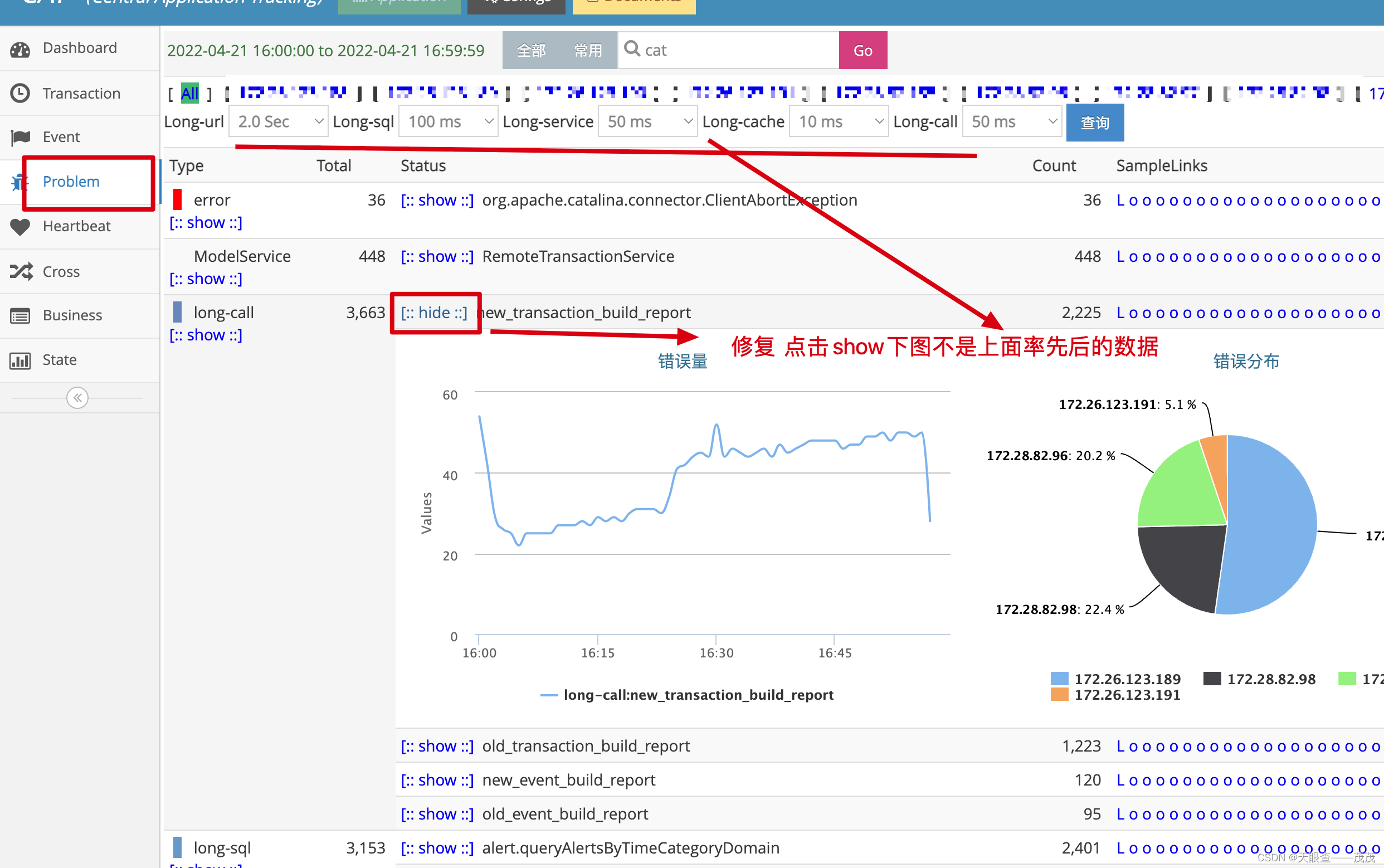Open the Long-sql 100 ms dropdown
This screenshot has width=1384, height=868.
pyautogui.click(x=448, y=121)
